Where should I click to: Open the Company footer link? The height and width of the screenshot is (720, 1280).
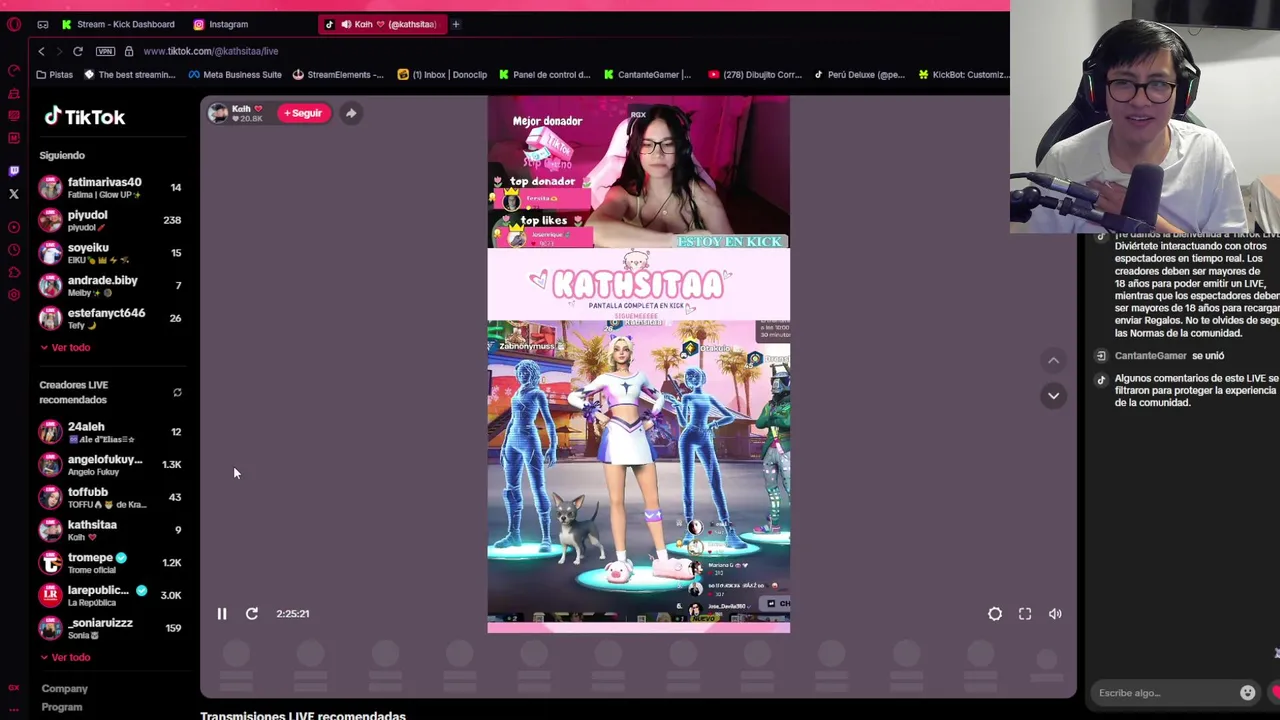(65, 688)
